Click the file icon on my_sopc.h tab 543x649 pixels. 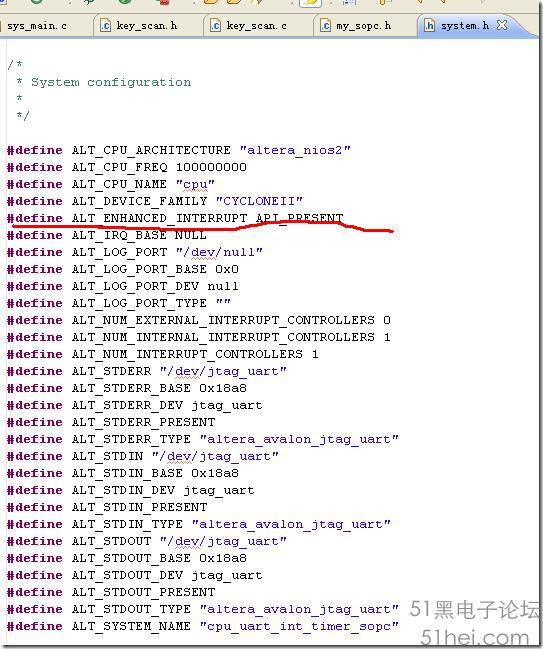pos(325,26)
